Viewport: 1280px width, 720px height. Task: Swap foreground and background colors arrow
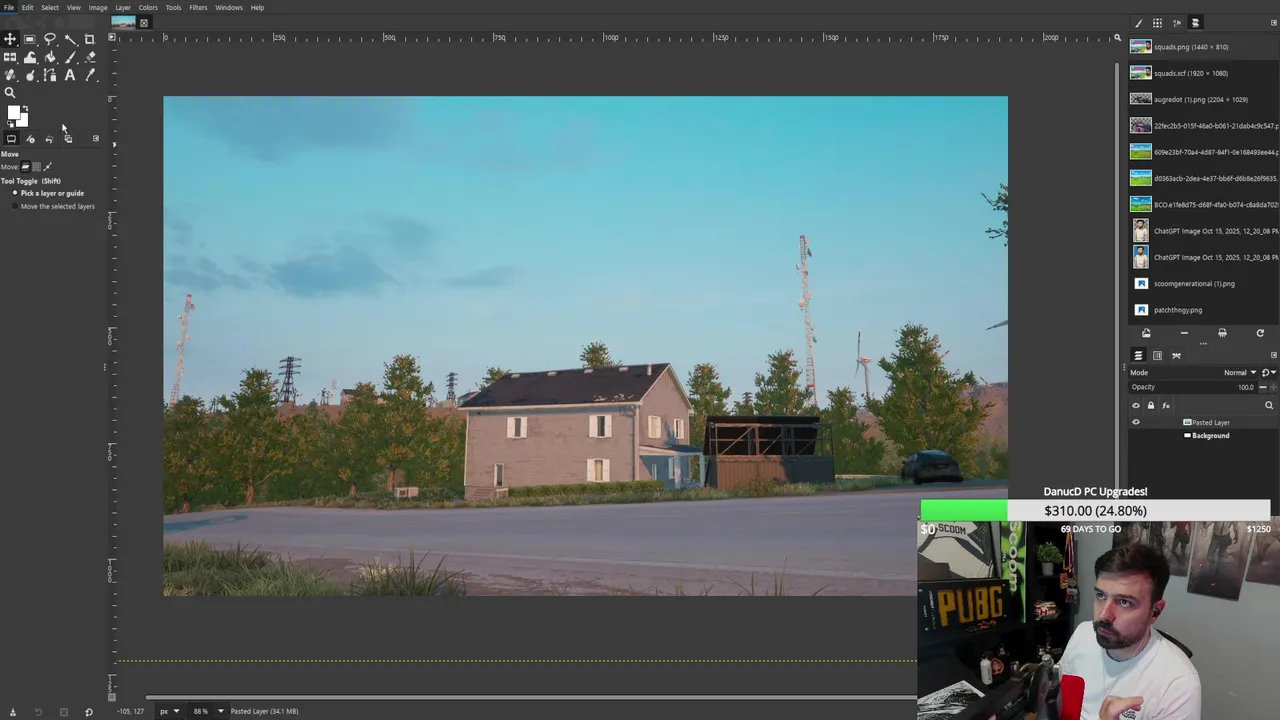pyautogui.click(x=25, y=107)
